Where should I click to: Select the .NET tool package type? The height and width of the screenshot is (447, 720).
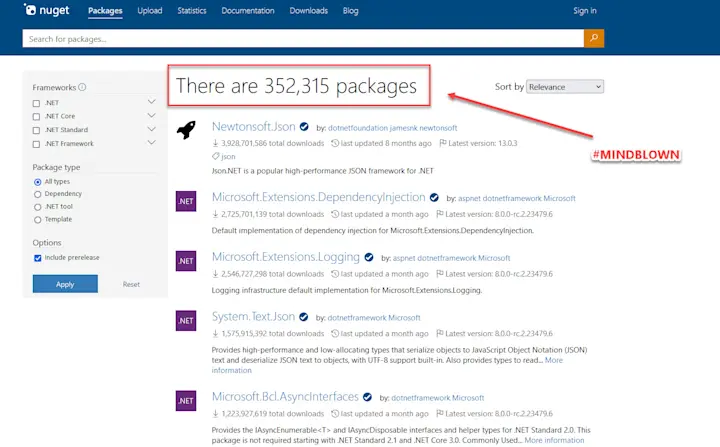pos(38,207)
